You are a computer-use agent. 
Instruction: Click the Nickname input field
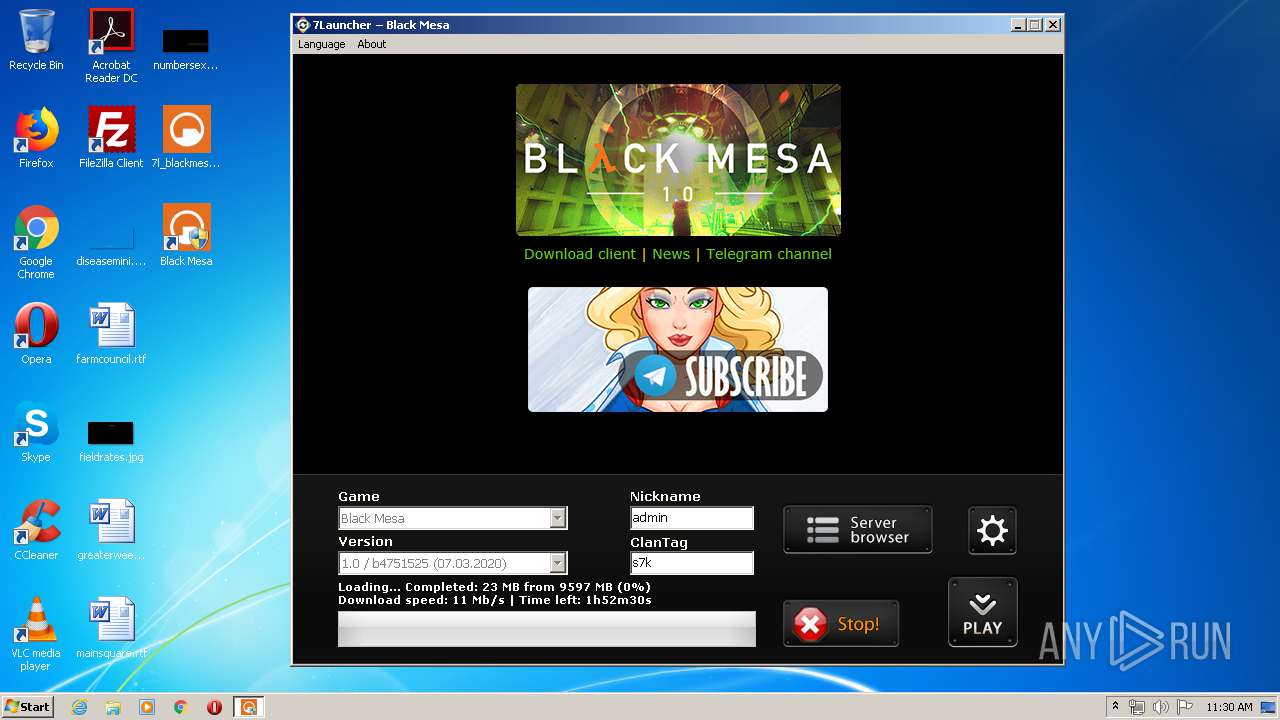click(691, 518)
